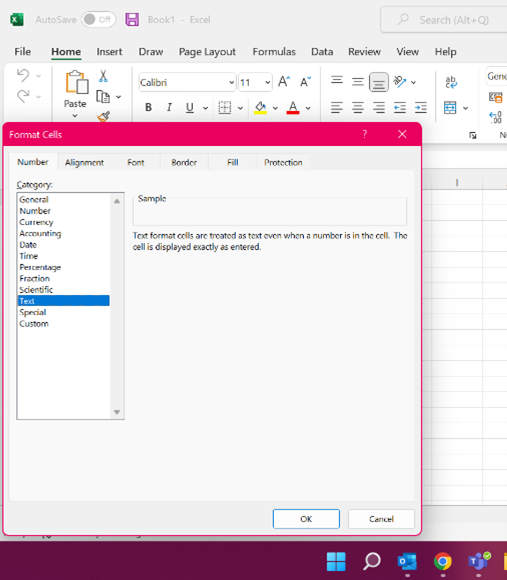
Task: Click Decrease Indent icon
Action: click(x=400, y=108)
